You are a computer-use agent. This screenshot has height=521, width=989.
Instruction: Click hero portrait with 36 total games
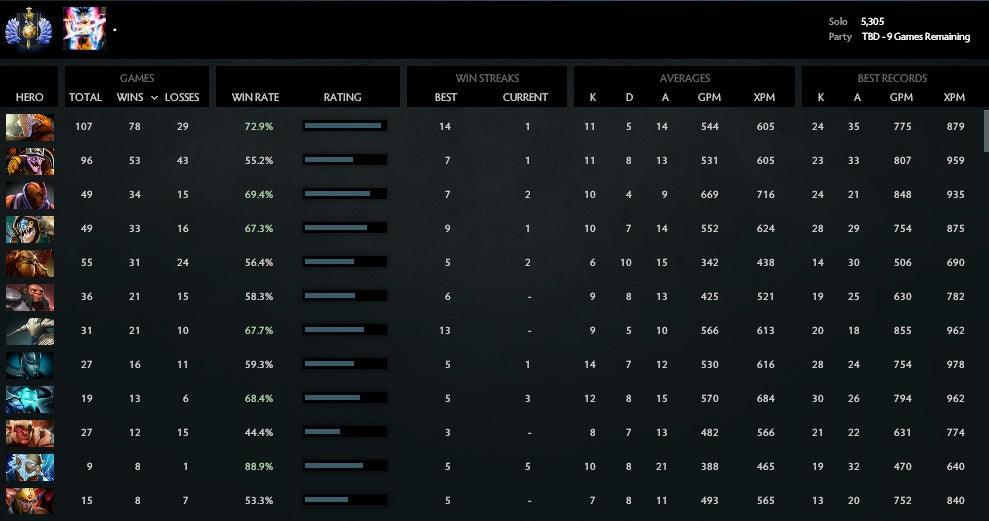pyautogui.click(x=29, y=297)
